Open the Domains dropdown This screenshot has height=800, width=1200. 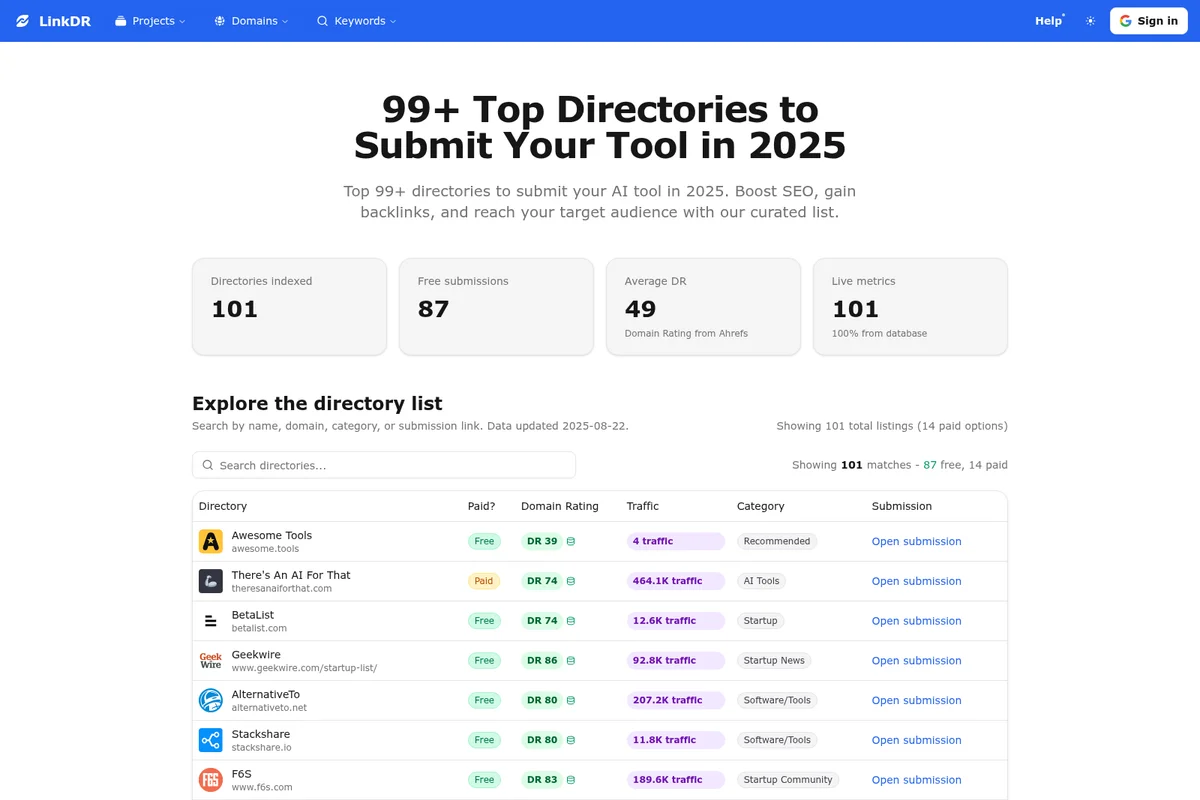[250, 20]
